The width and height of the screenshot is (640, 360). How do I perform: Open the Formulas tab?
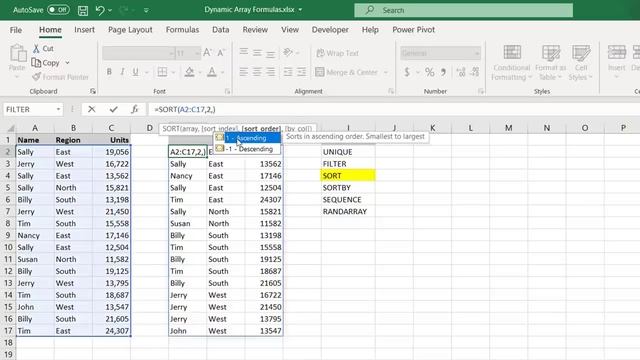click(182, 30)
